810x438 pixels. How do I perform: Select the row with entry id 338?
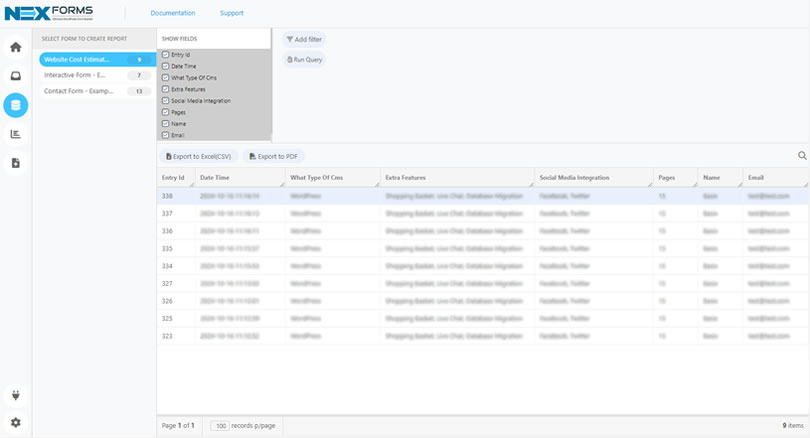pos(482,196)
